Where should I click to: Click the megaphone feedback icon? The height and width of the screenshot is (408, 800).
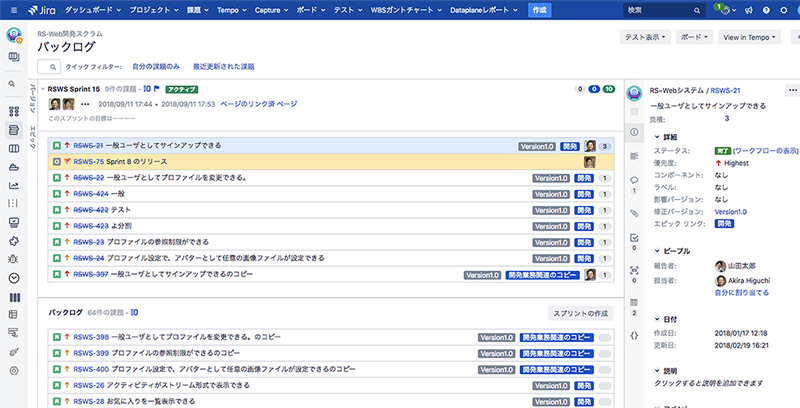(748, 10)
